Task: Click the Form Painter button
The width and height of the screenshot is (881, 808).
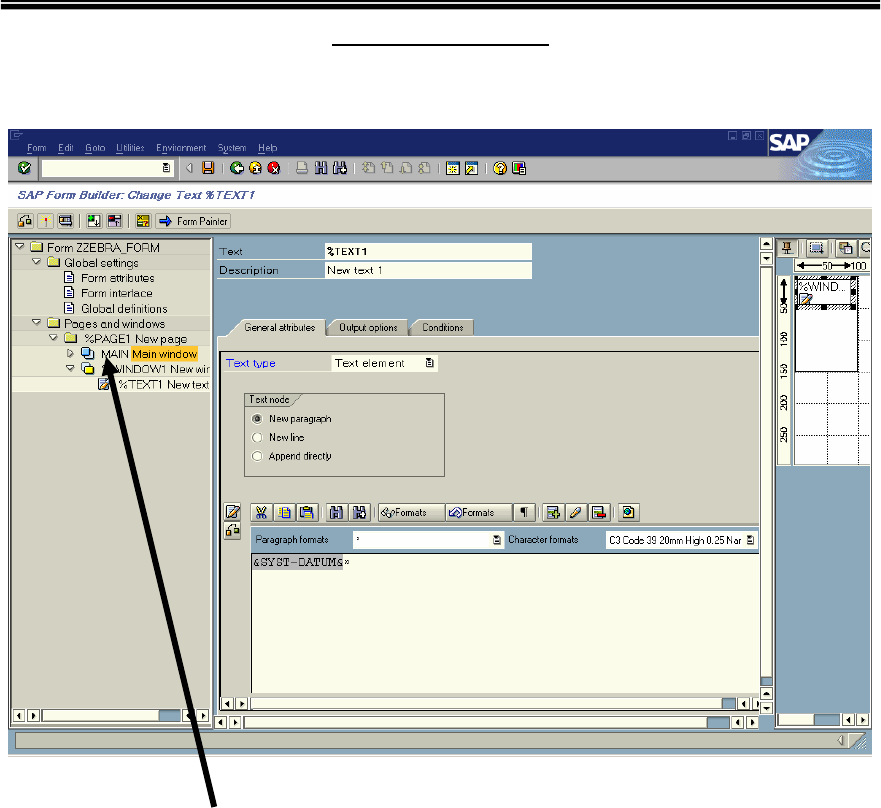Action: (193, 221)
